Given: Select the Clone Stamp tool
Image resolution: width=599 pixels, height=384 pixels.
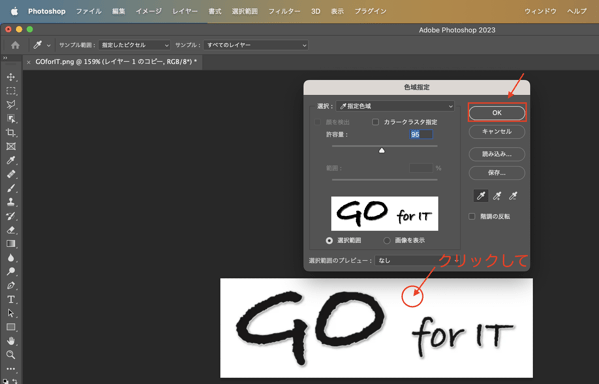Looking at the screenshot, I should (x=11, y=202).
